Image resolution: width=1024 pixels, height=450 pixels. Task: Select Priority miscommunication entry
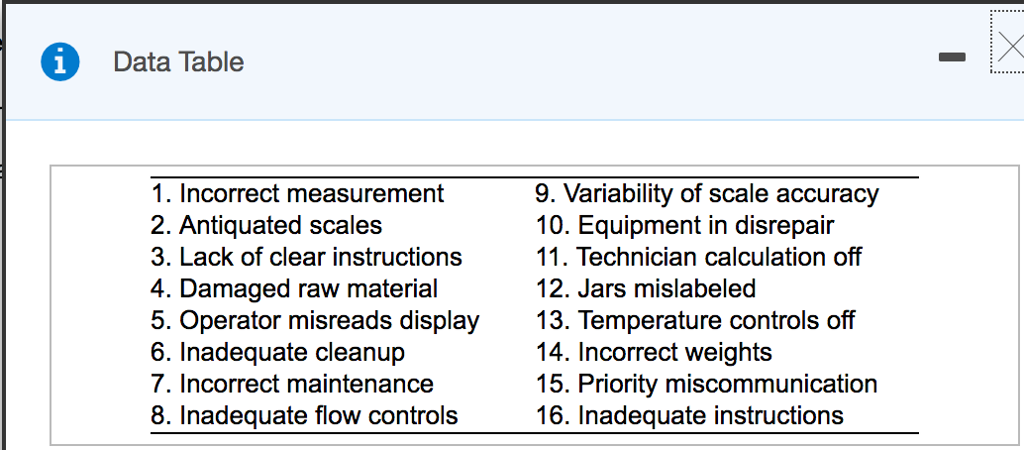tap(706, 384)
